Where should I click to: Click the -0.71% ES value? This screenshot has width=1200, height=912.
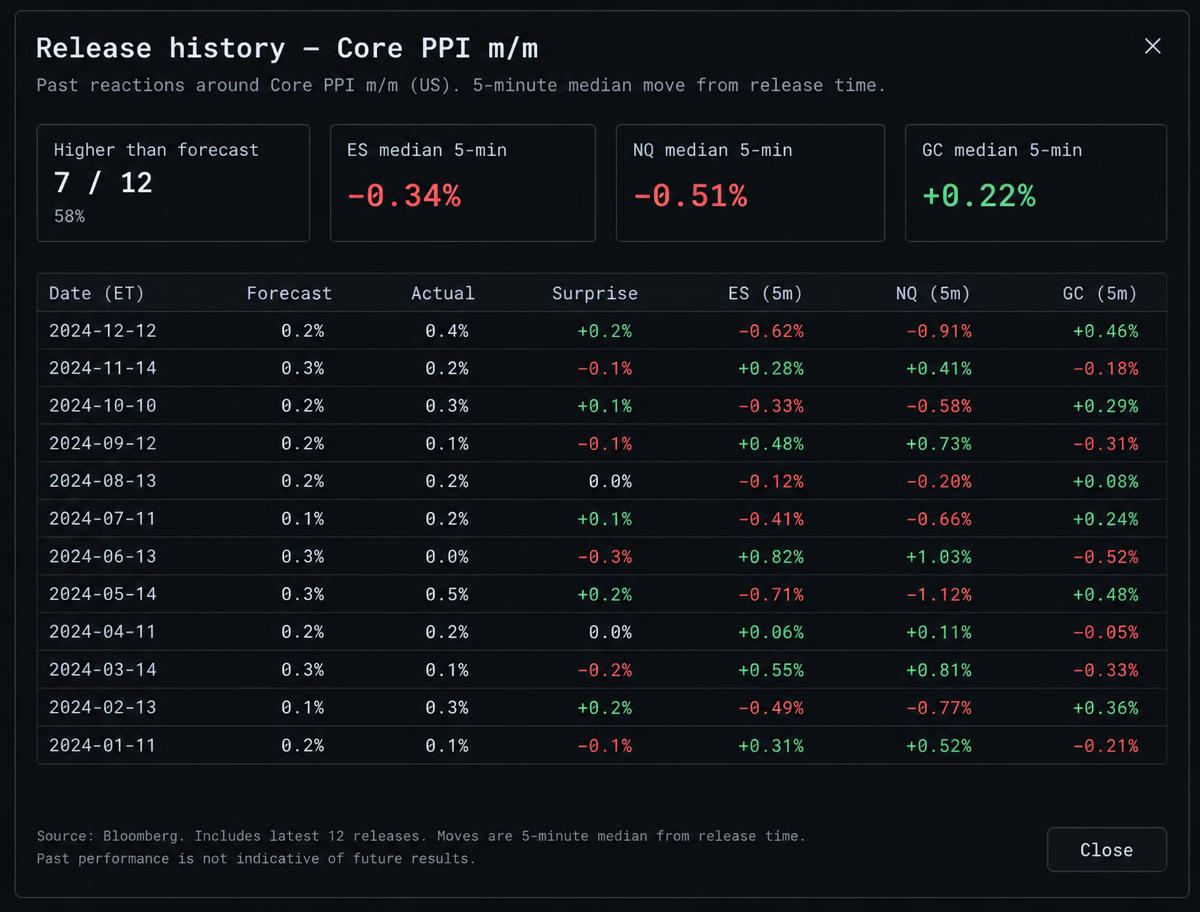[771, 594]
